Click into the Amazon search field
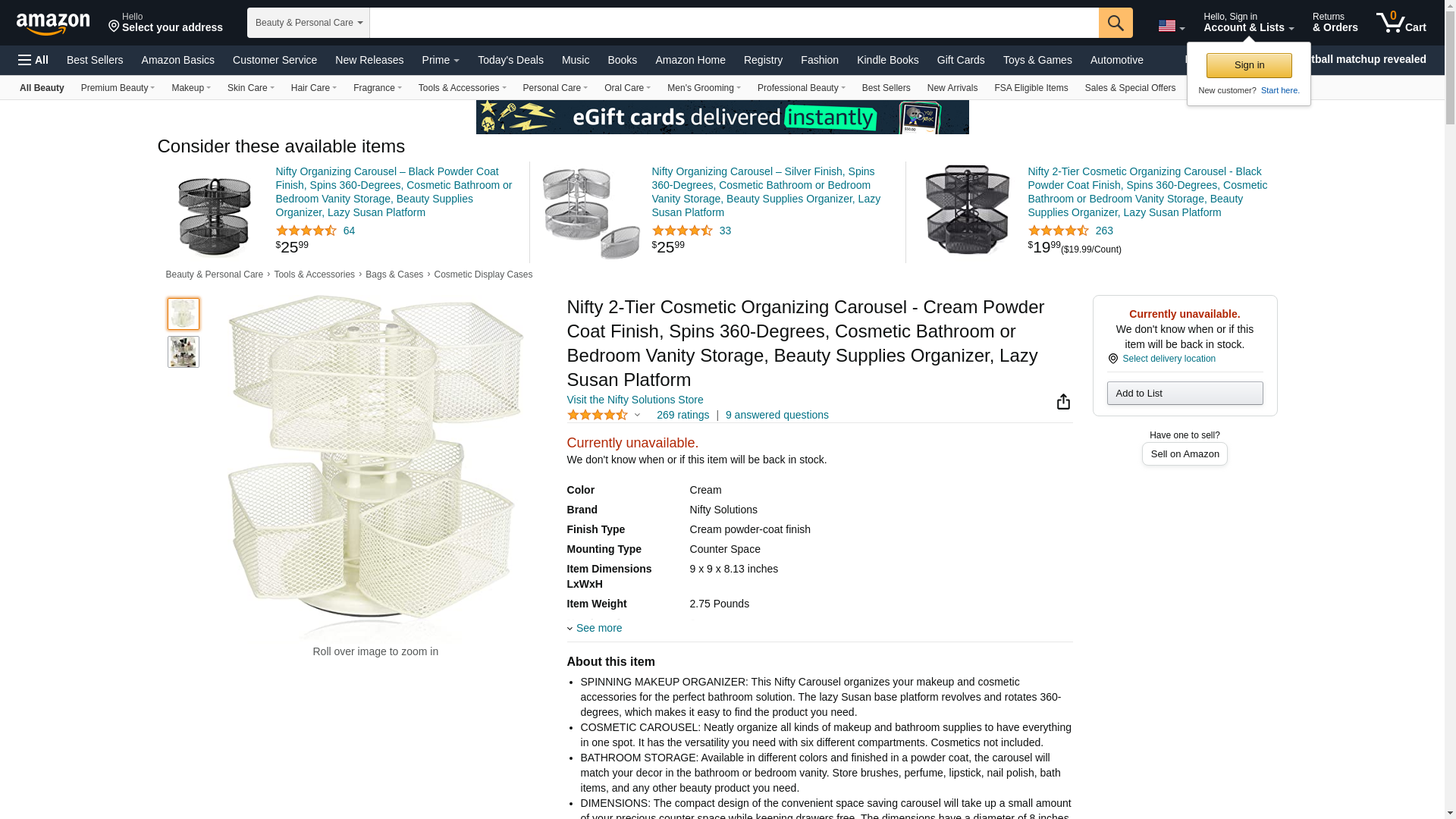The image size is (1456, 819). [x=734, y=23]
